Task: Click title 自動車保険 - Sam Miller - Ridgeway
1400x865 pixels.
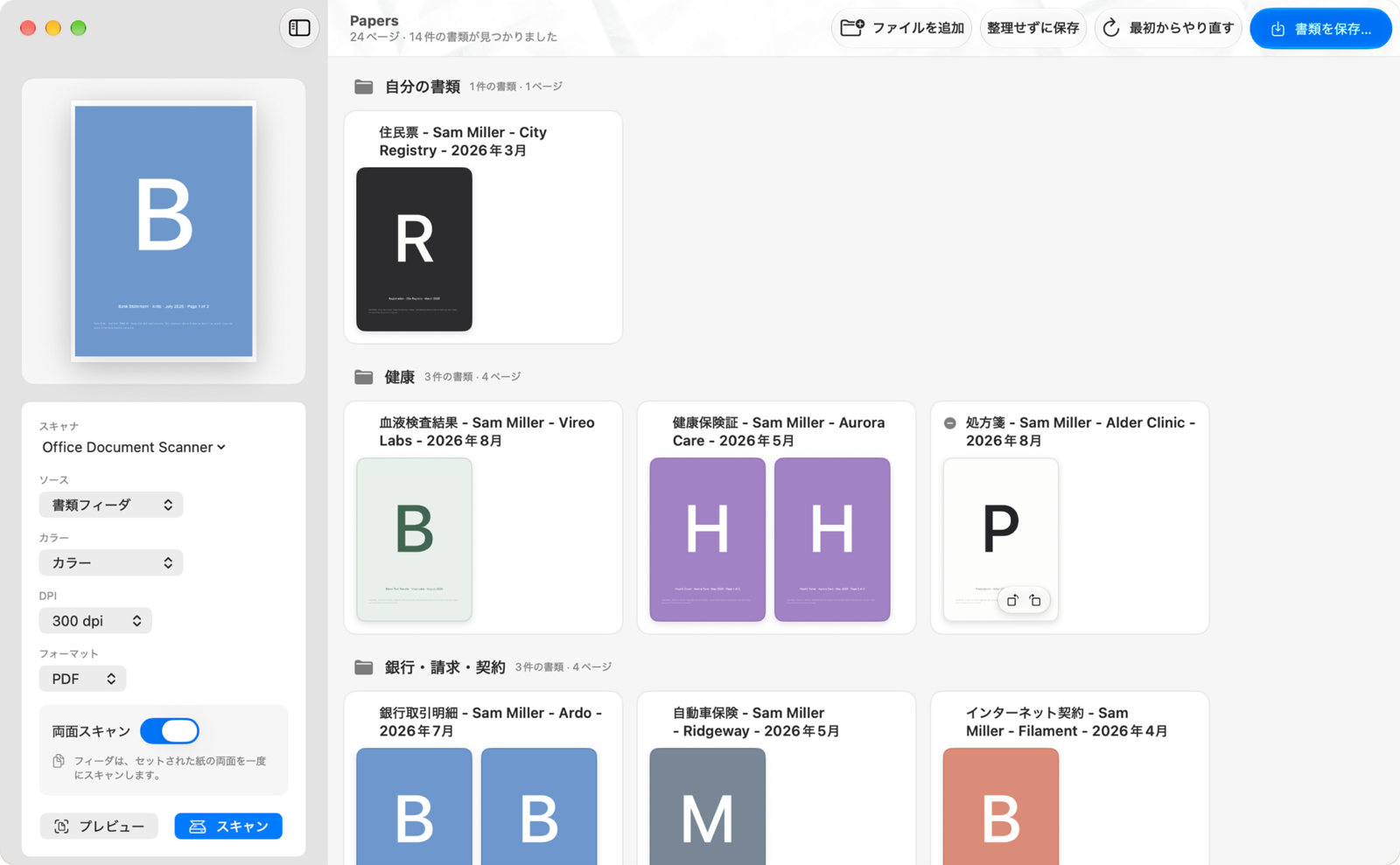Action: (756, 722)
